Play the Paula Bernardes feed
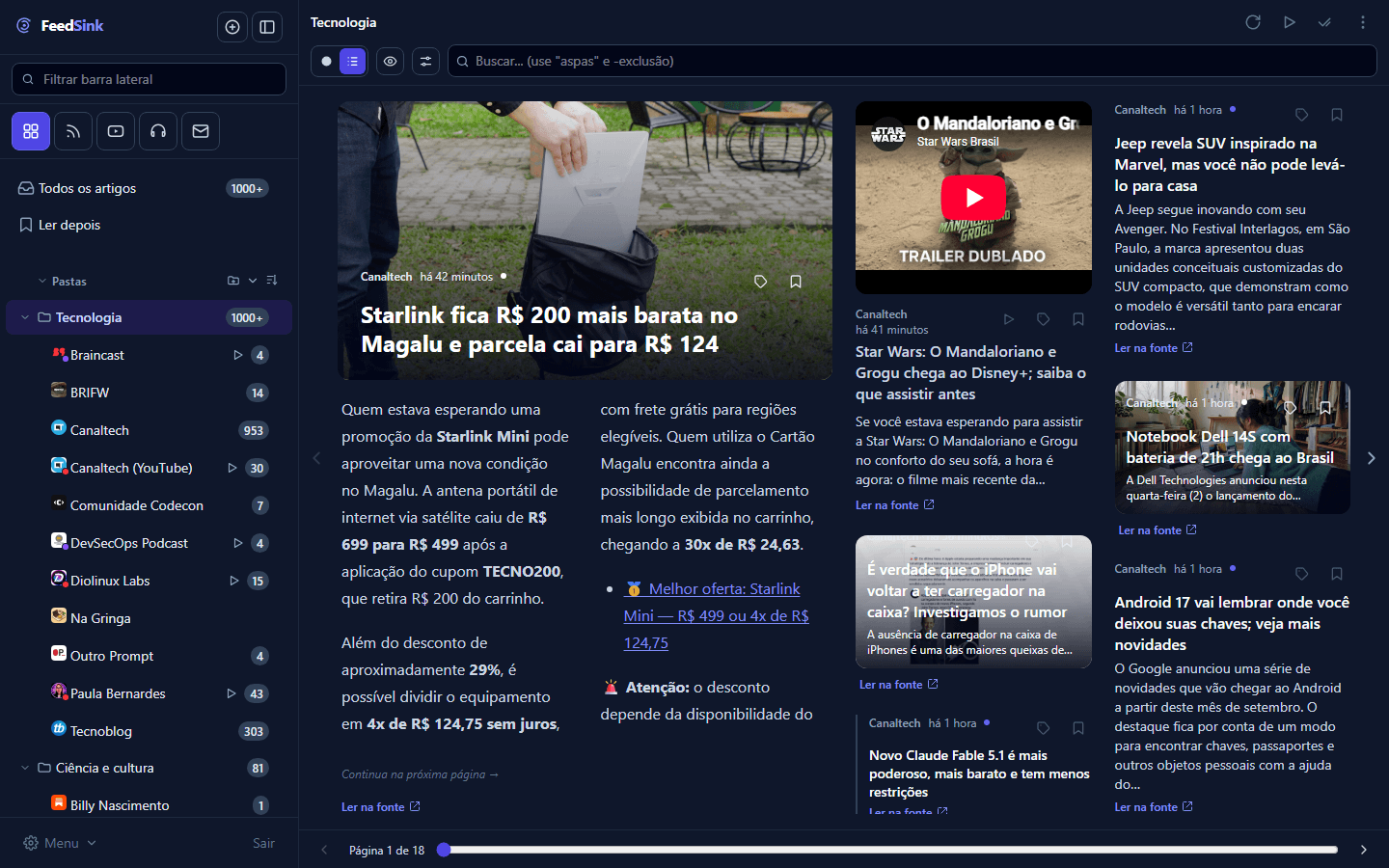Image resolution: width=1389 pixels, height=868 pixels. (x=231, y=693)
